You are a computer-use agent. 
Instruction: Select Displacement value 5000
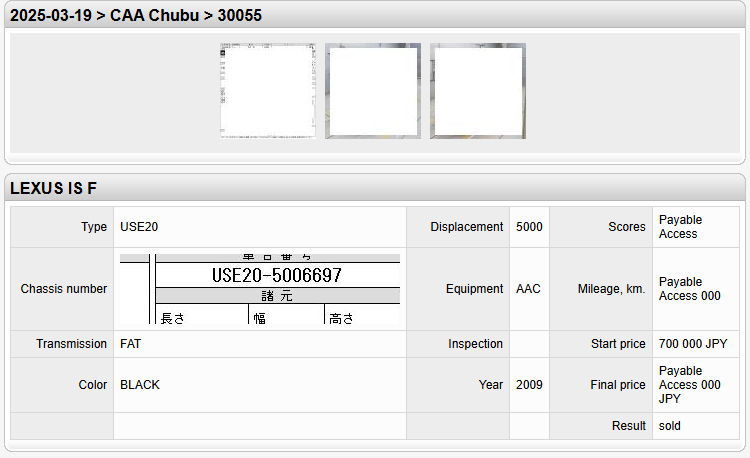(529, 227)
